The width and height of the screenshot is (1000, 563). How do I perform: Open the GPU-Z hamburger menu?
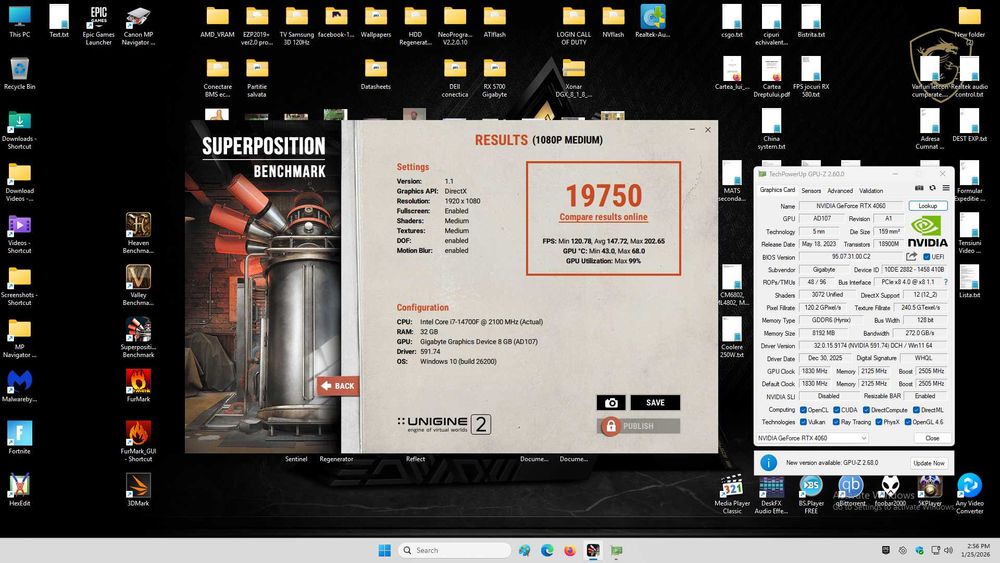coord(946,188)
